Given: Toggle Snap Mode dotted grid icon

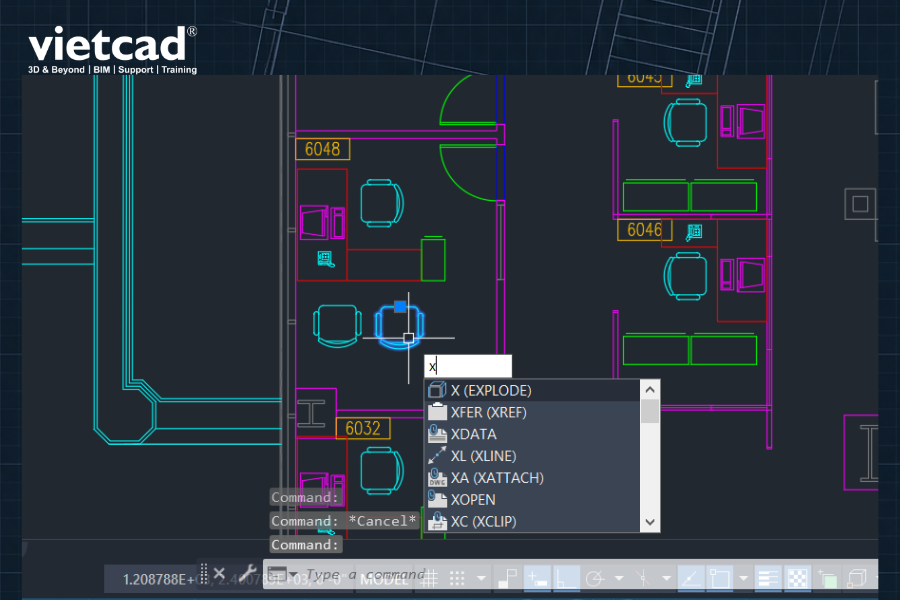Looking at the screenshot, I should coord(457,578).
